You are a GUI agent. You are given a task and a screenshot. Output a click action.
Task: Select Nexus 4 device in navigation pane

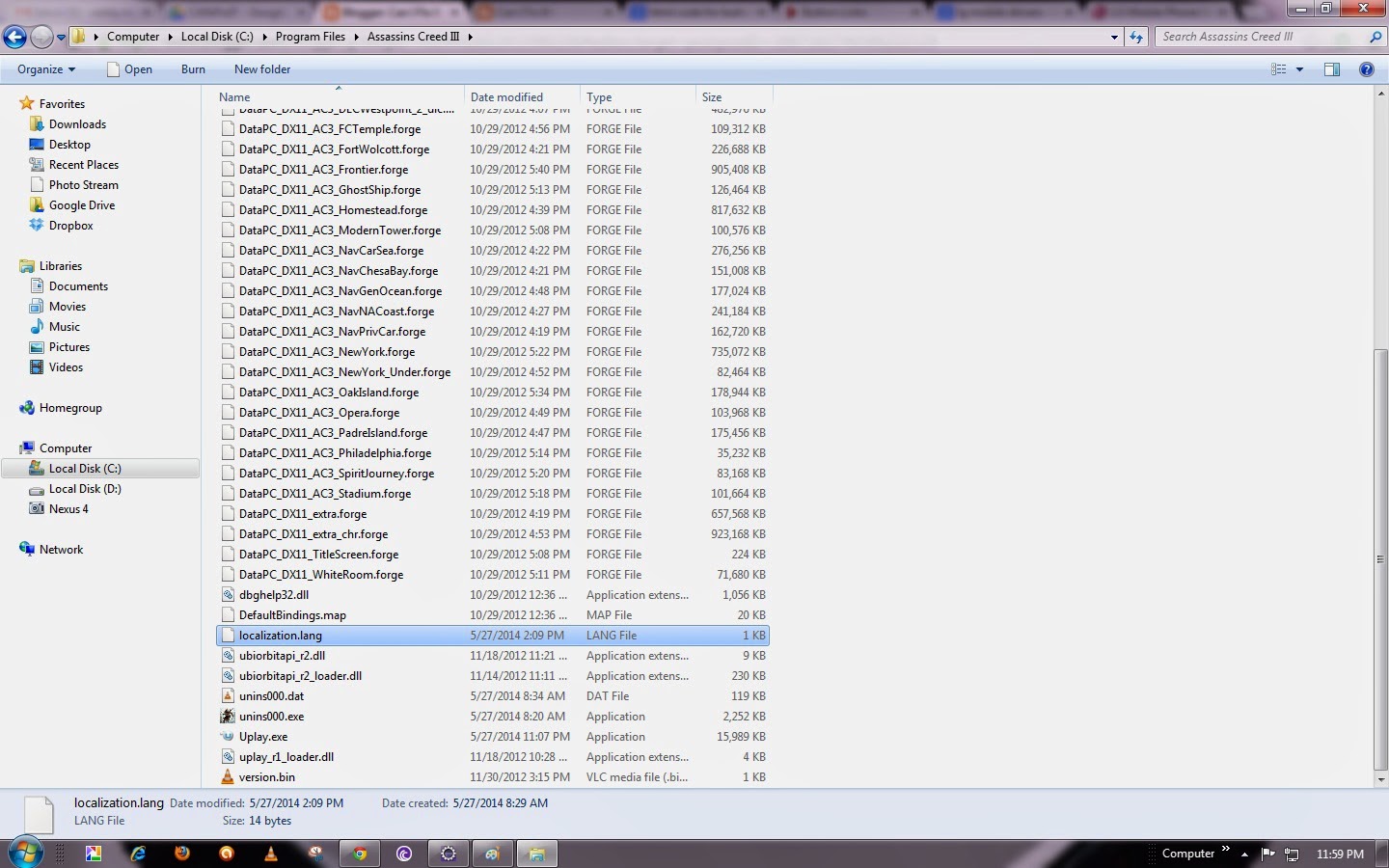68,509
